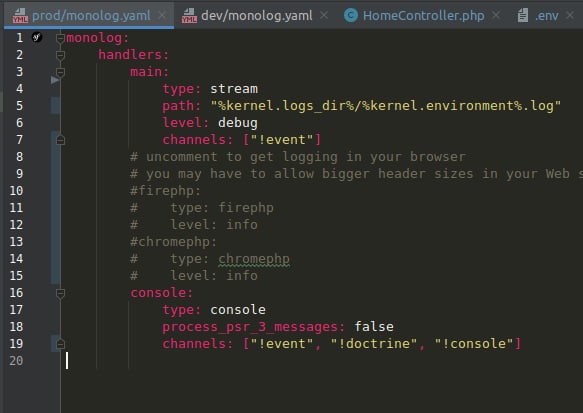
Task: Click the "!console" channel string
Action: click(x=474, y=344)
